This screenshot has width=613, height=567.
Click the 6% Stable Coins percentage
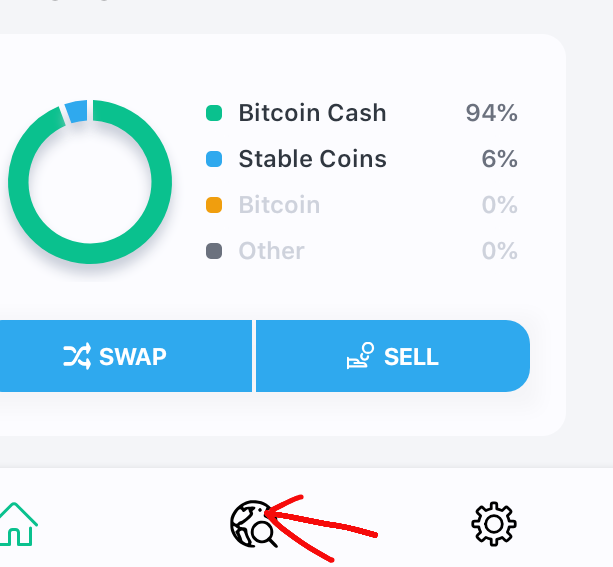499,159
